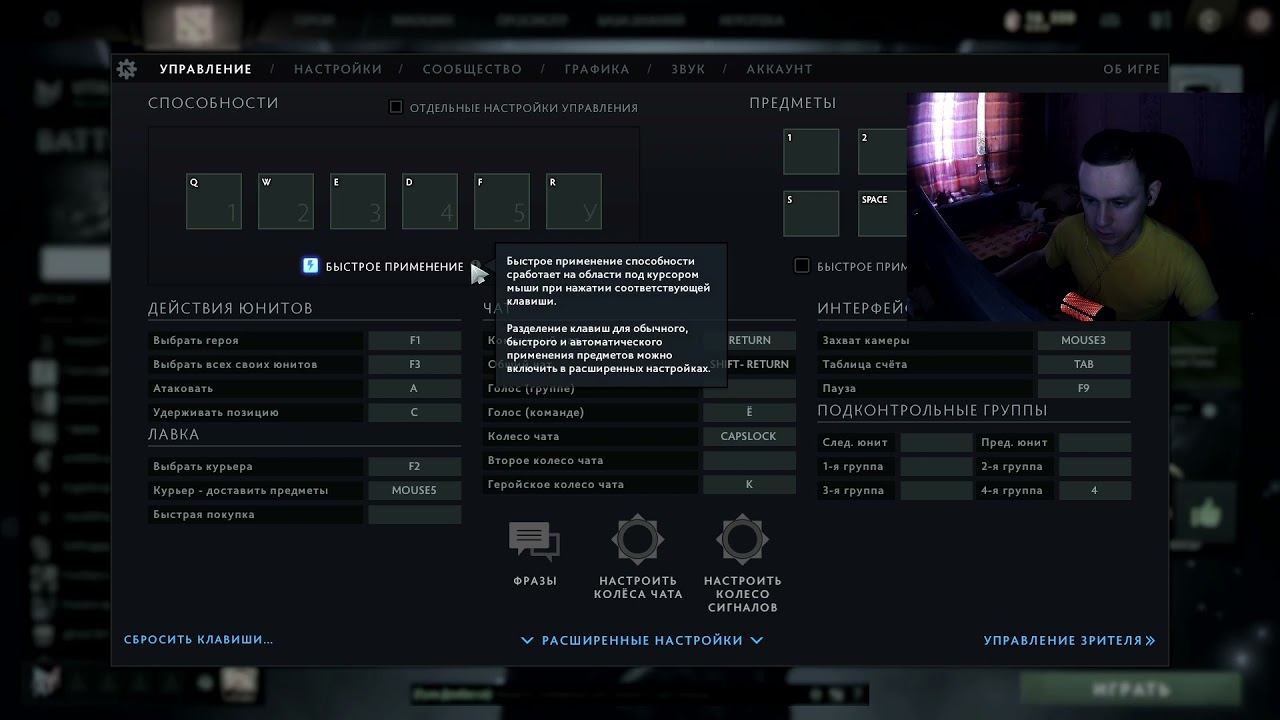This screenshot has width=1280, height=720.
Task: Open the Звук tab
Action: 688,69
